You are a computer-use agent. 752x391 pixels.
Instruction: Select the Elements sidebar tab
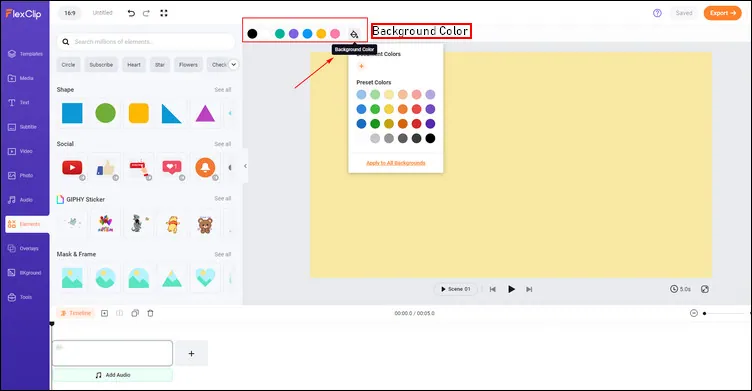pos(27,224)
